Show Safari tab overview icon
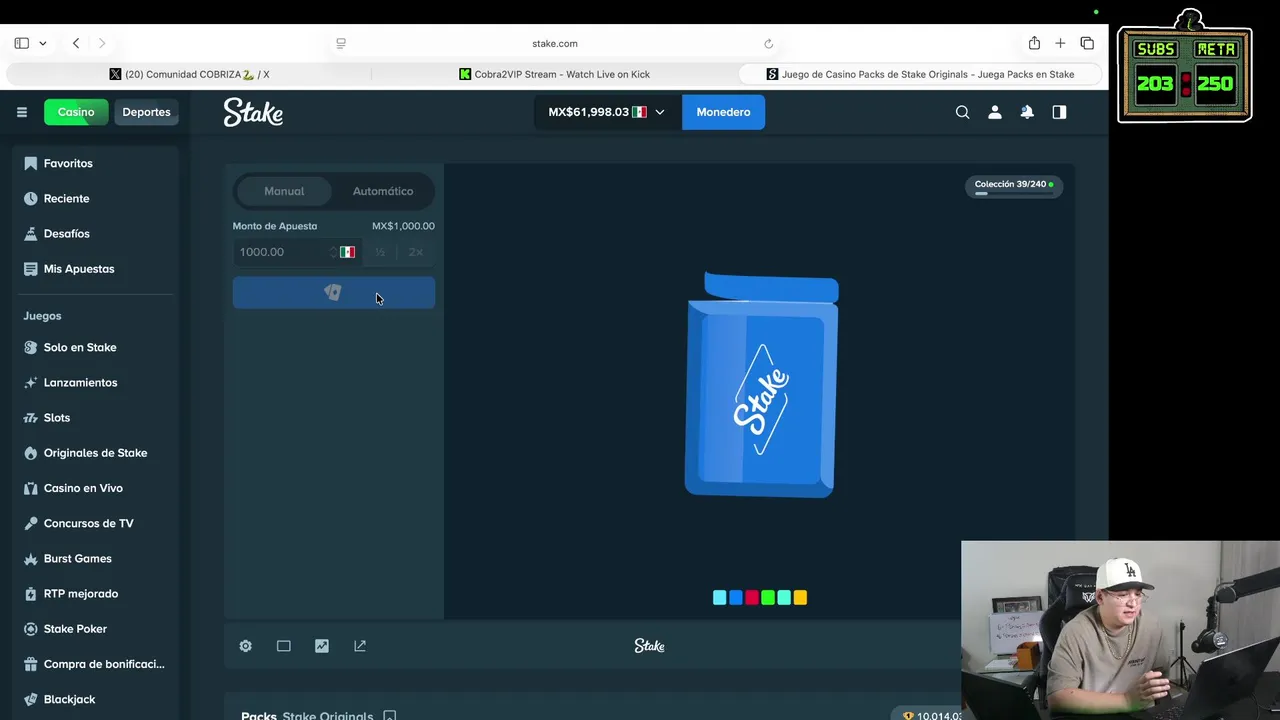The height and width of the screenshot is (720, 1280). (1087, 43)
